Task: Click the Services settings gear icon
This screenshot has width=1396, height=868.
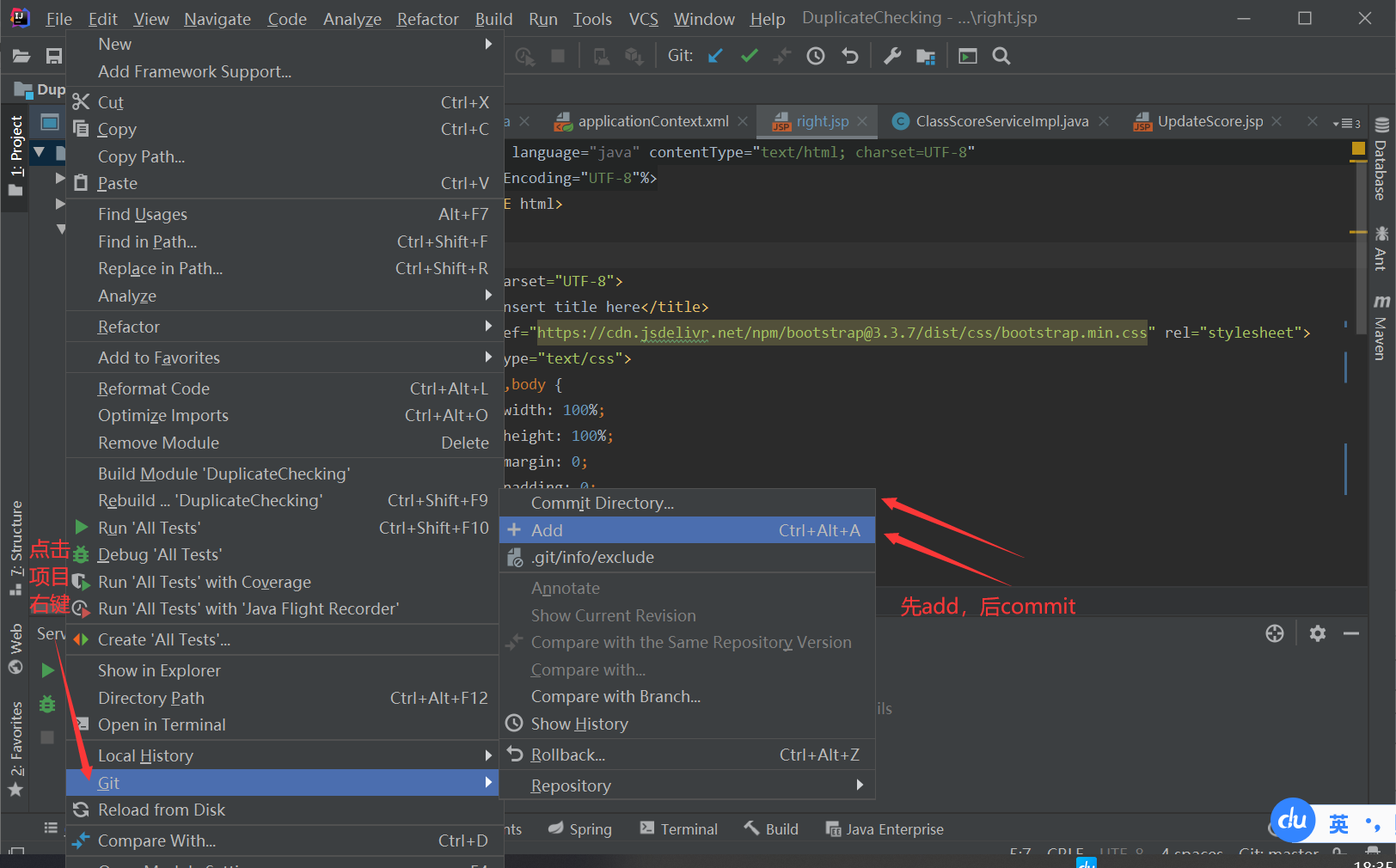Action: 1318,633
